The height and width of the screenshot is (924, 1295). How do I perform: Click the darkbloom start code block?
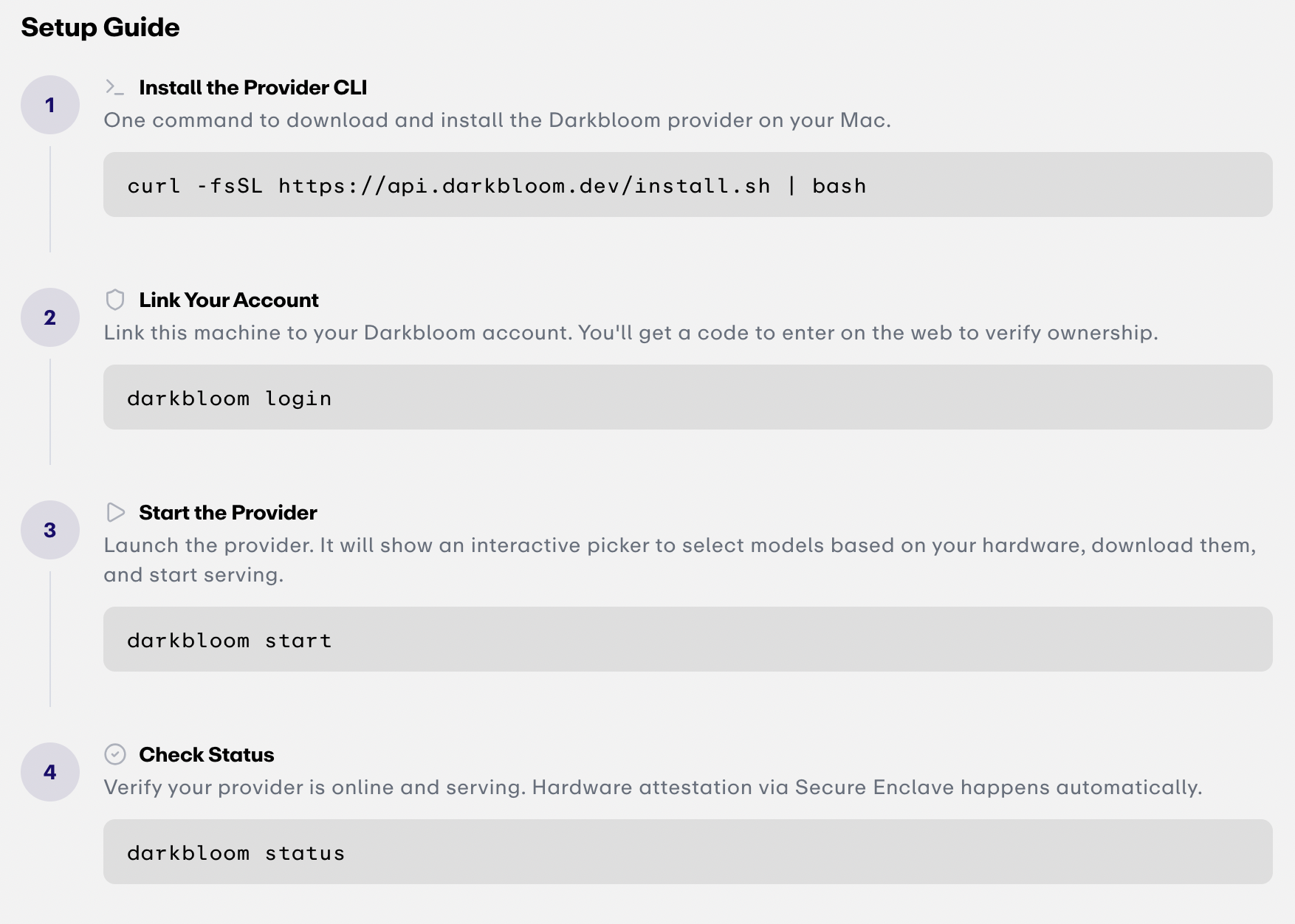click(688, 639)
